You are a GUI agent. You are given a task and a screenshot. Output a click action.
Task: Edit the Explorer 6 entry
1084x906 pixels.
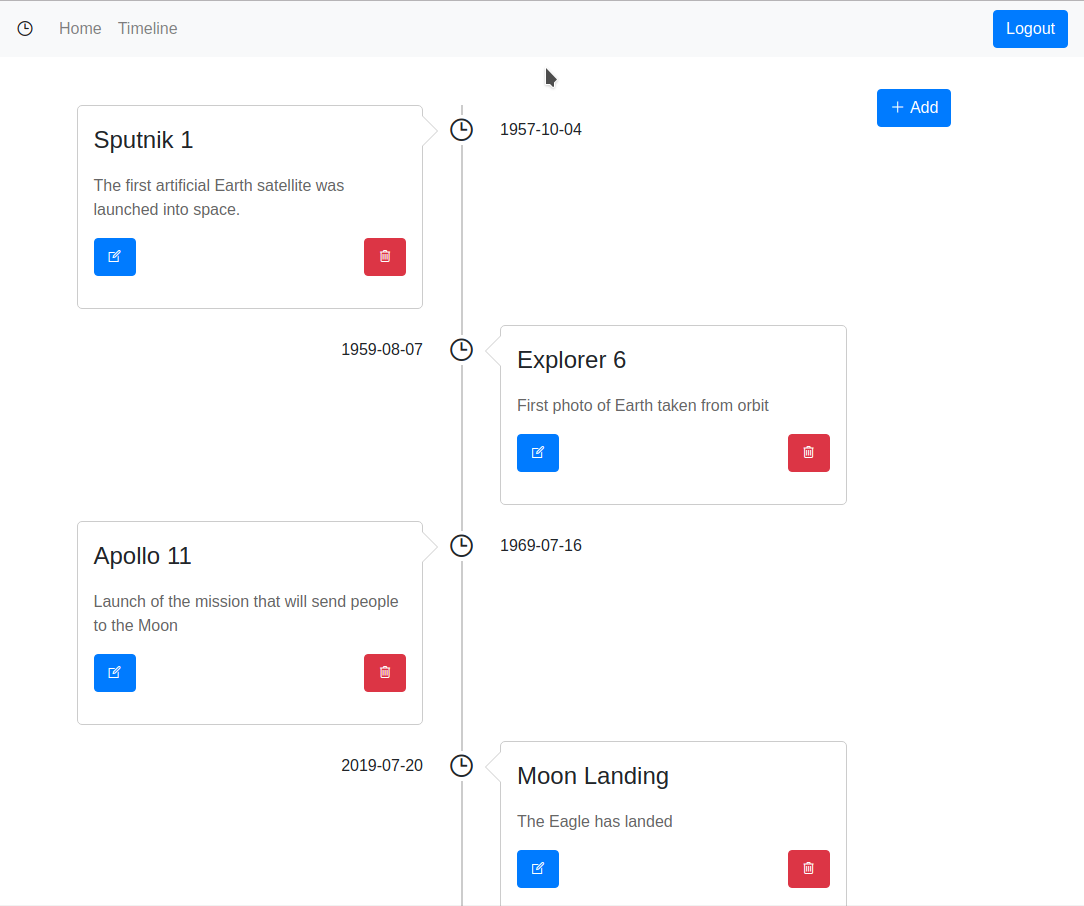click(x=538, y=453)
